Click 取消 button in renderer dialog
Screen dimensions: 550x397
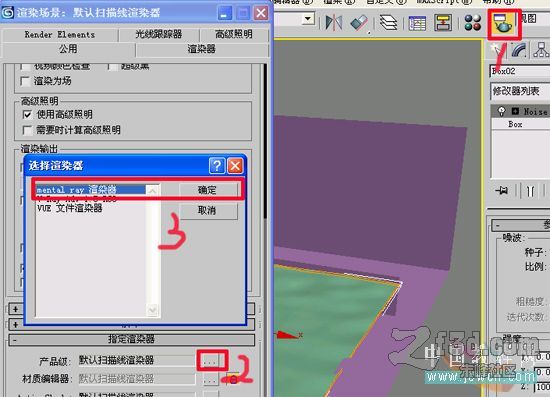pos(207,211)
